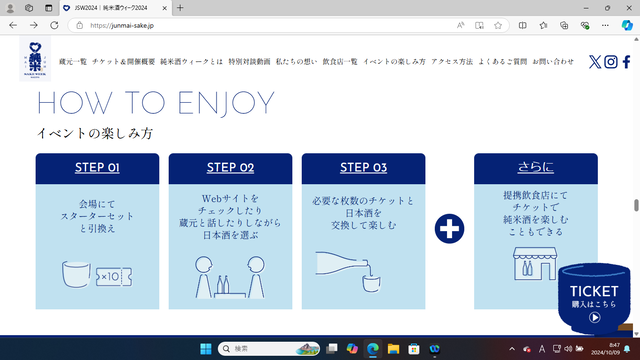This screenshot has height=360, width=640.
Task: Click the TICKET 購入はこちら cup button
Action: point(594,298)
